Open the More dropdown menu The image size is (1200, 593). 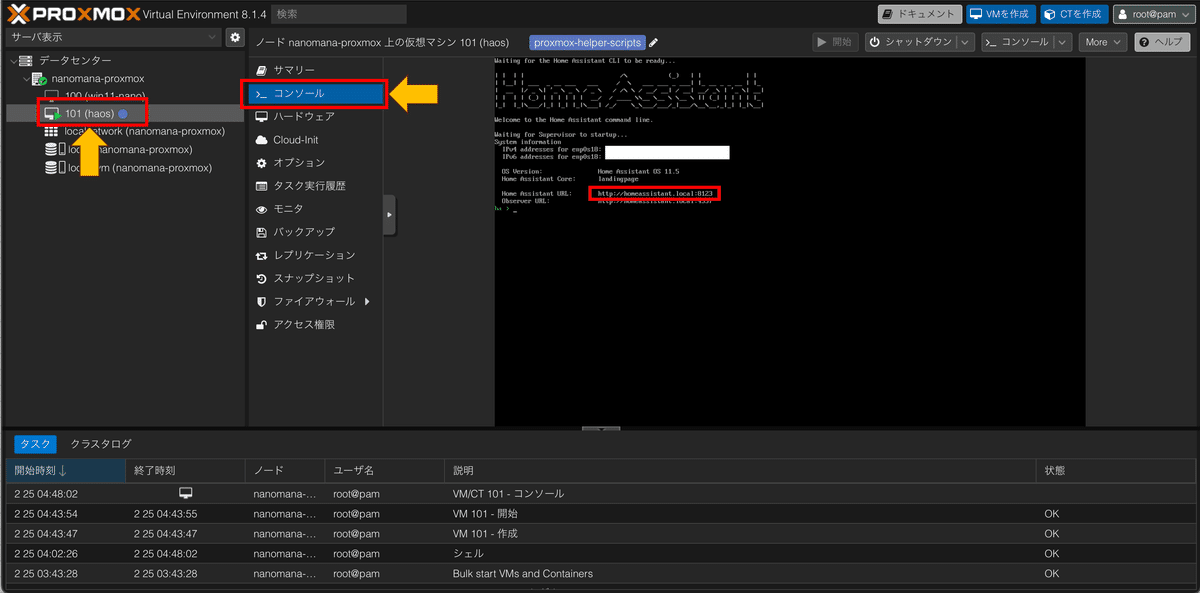(x=1102, y=42)
